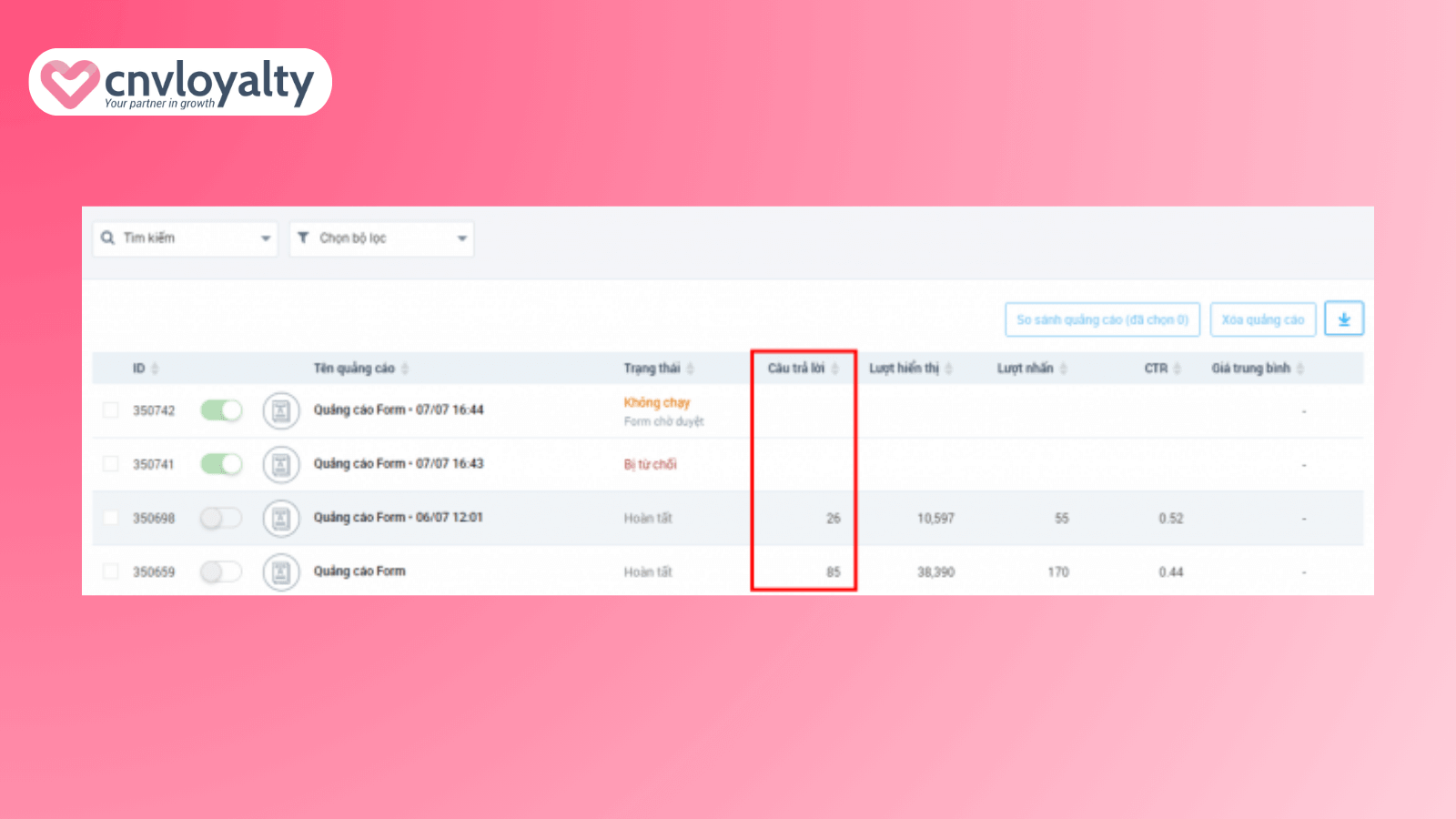The height and width of the screenshot is (819, 1456).
Task: Click form icon for ad 350741
Action: click(x=281, y=465)
